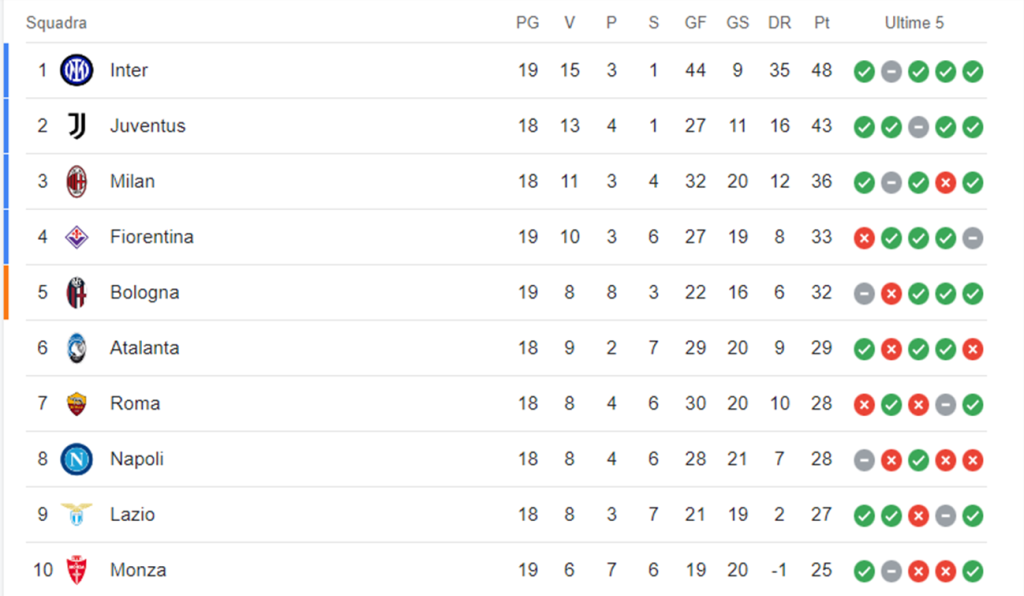The width and height of the screenshot is (1024, 596).
Task: Click the Inter club crest
Action: click(x=76, y=71)
